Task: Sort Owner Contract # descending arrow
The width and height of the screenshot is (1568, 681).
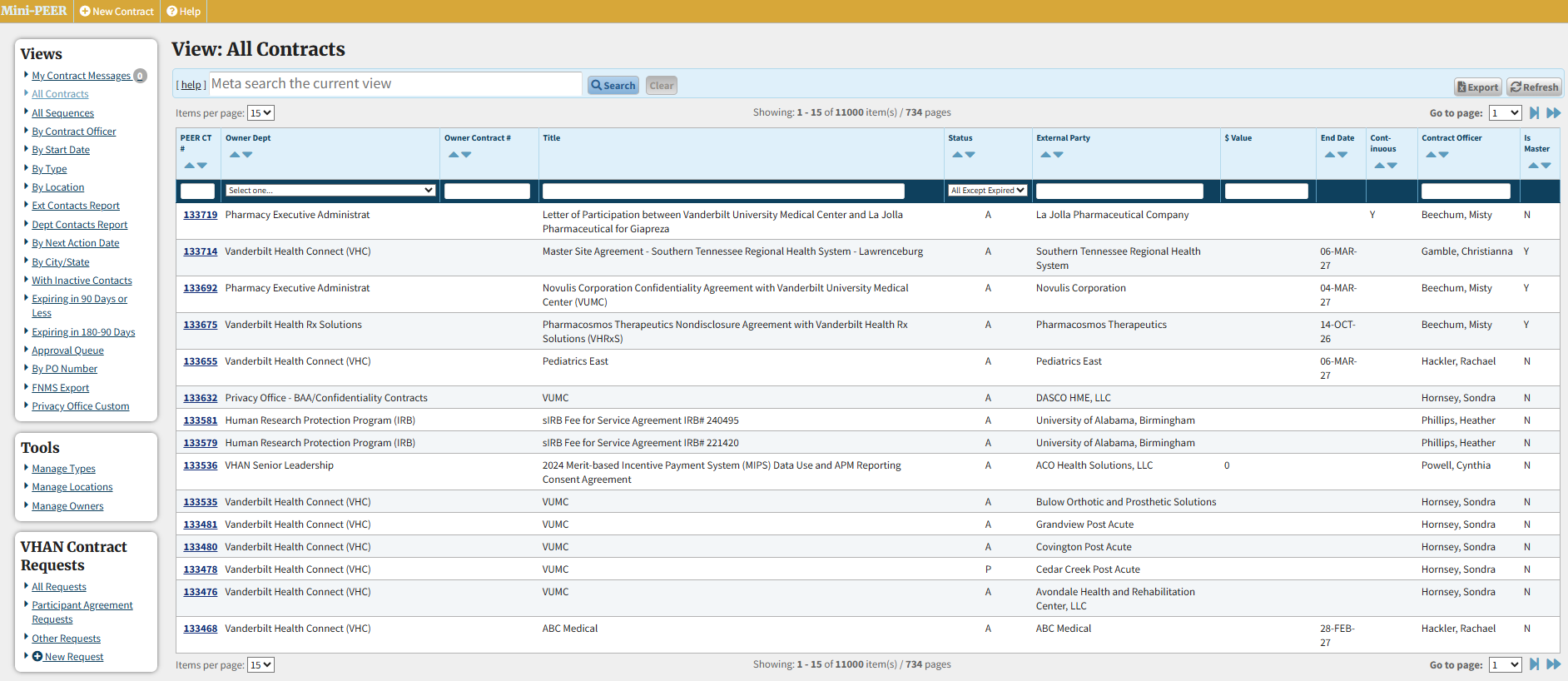Action: pos(466,155)
